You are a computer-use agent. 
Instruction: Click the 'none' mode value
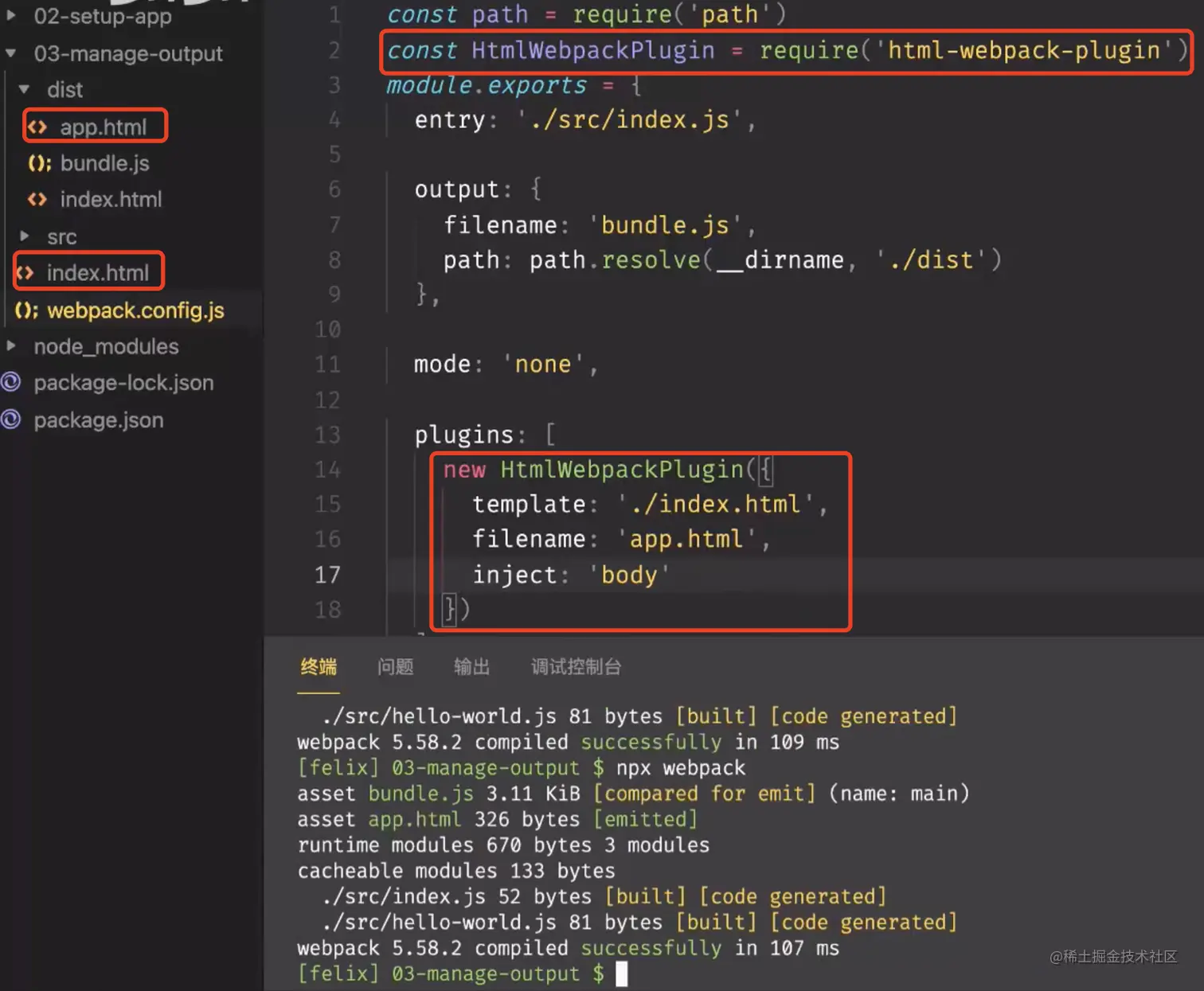pyautogui.click(x=542, y=364)
